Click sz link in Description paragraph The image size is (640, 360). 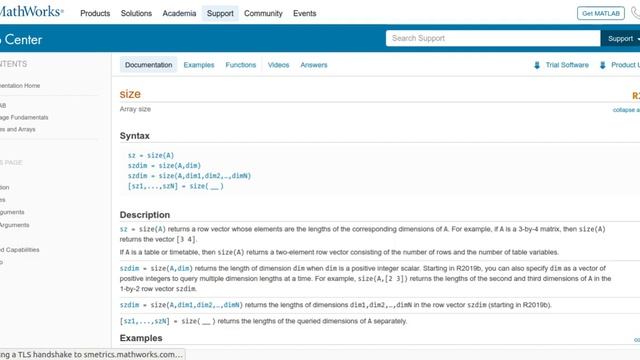tap(124, 229)
